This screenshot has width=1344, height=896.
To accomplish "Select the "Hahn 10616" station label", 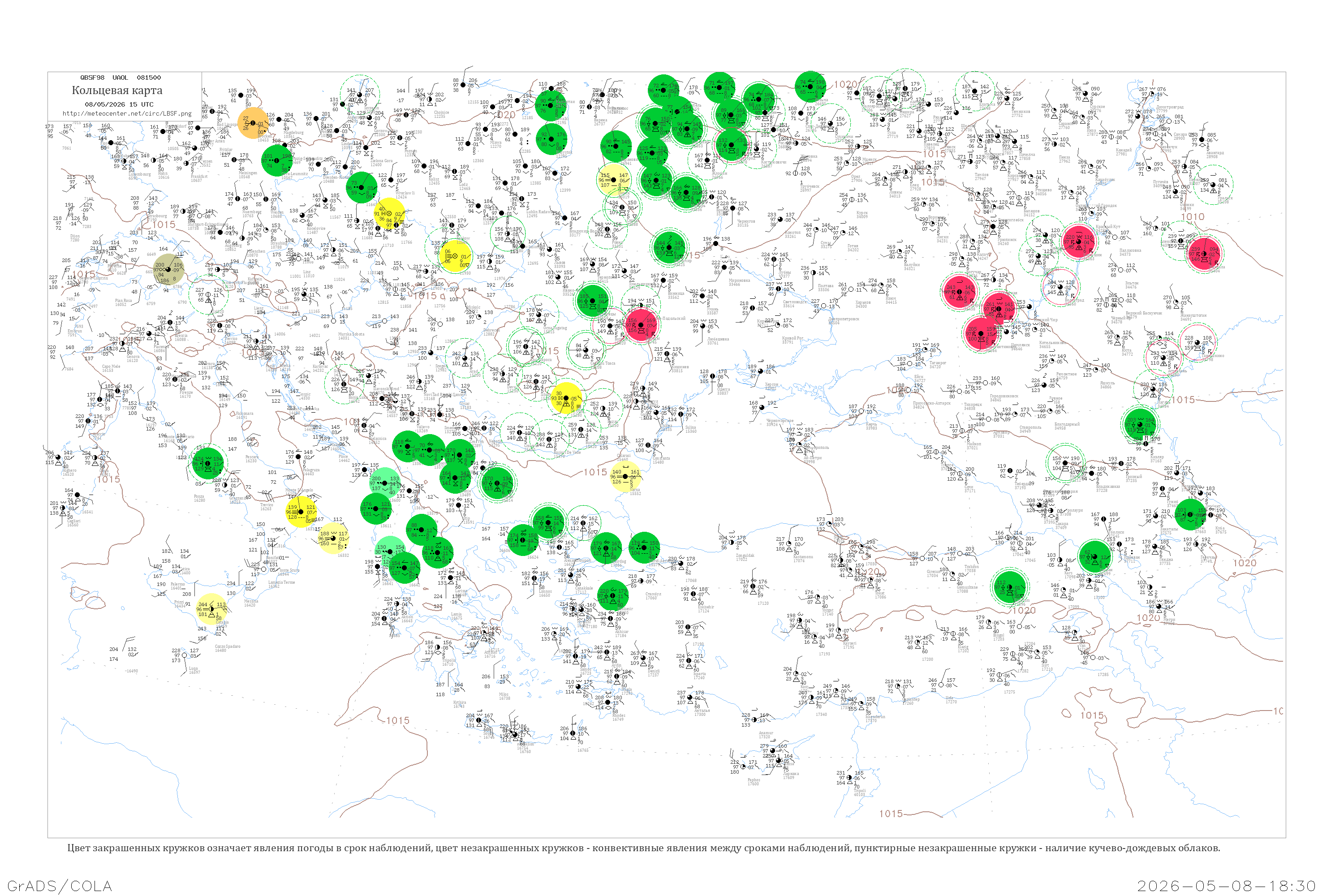I will click(164, 176).
